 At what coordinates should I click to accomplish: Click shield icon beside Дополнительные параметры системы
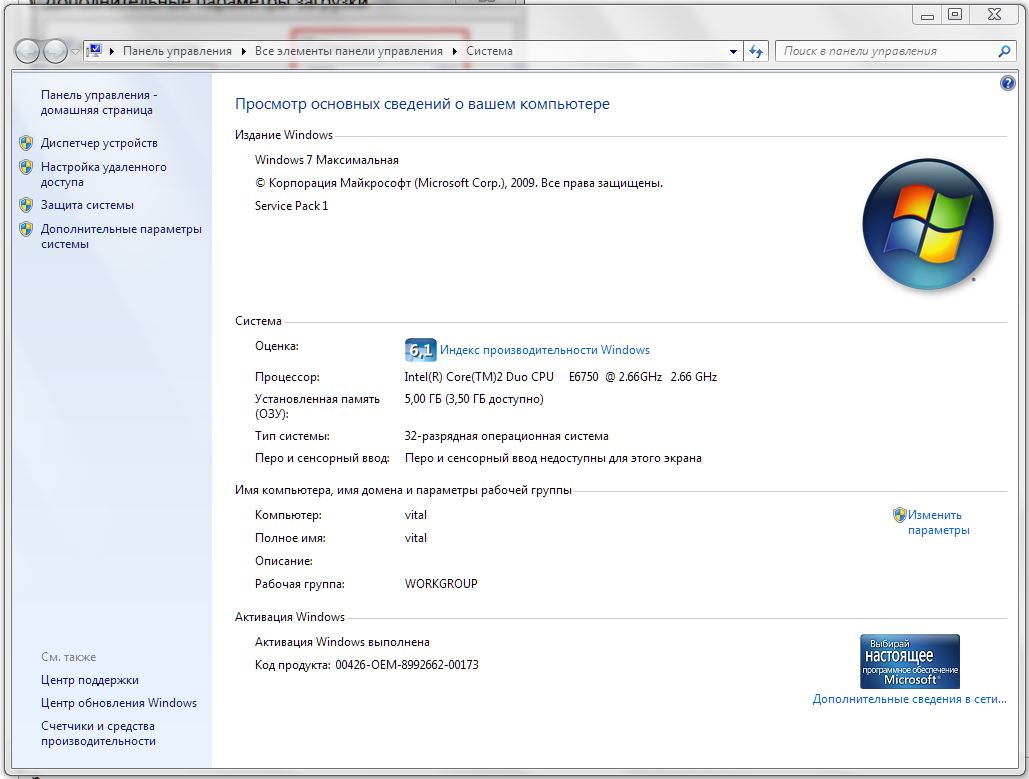pos(26,229)
